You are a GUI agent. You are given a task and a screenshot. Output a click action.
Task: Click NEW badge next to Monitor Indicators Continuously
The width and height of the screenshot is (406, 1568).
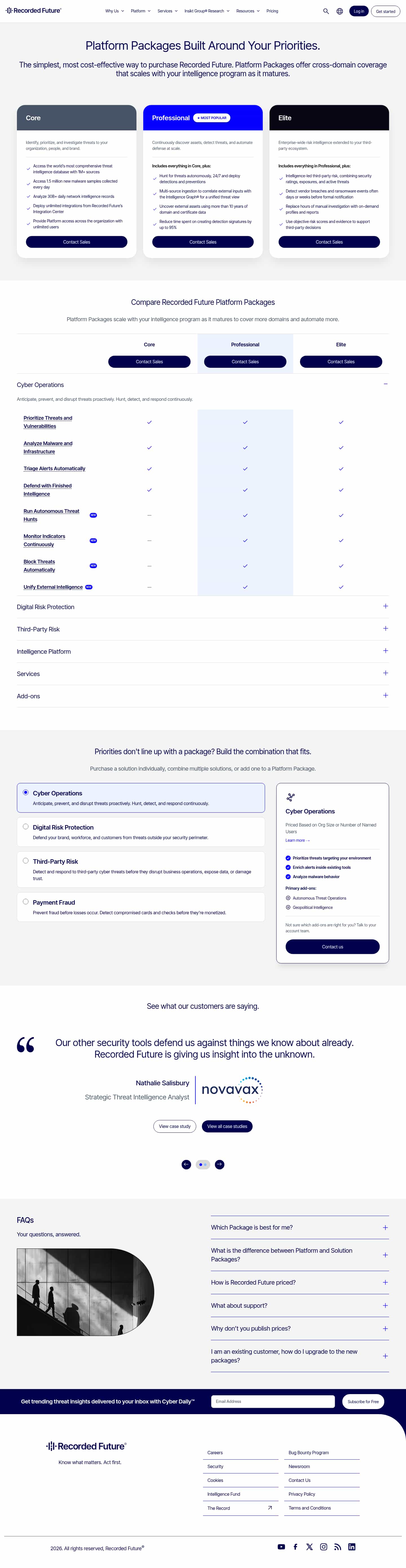93,541
